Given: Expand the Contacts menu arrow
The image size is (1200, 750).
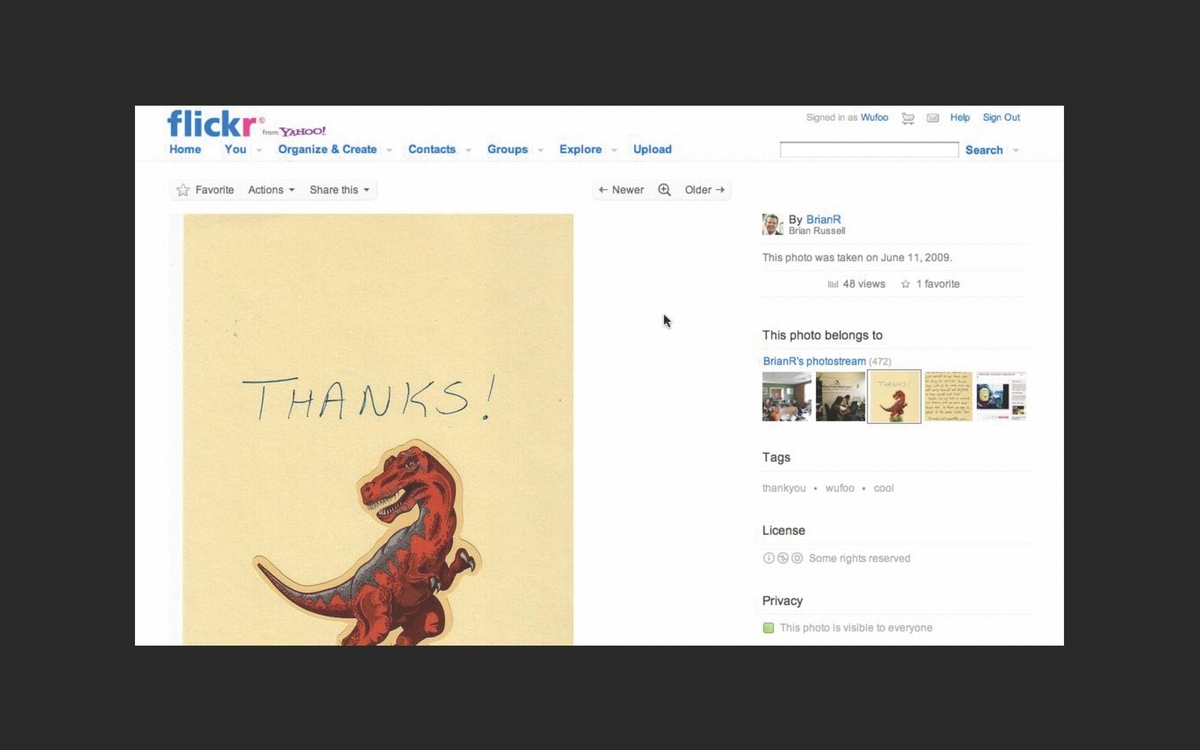Looking at the screenshot, I should point(467,150).
